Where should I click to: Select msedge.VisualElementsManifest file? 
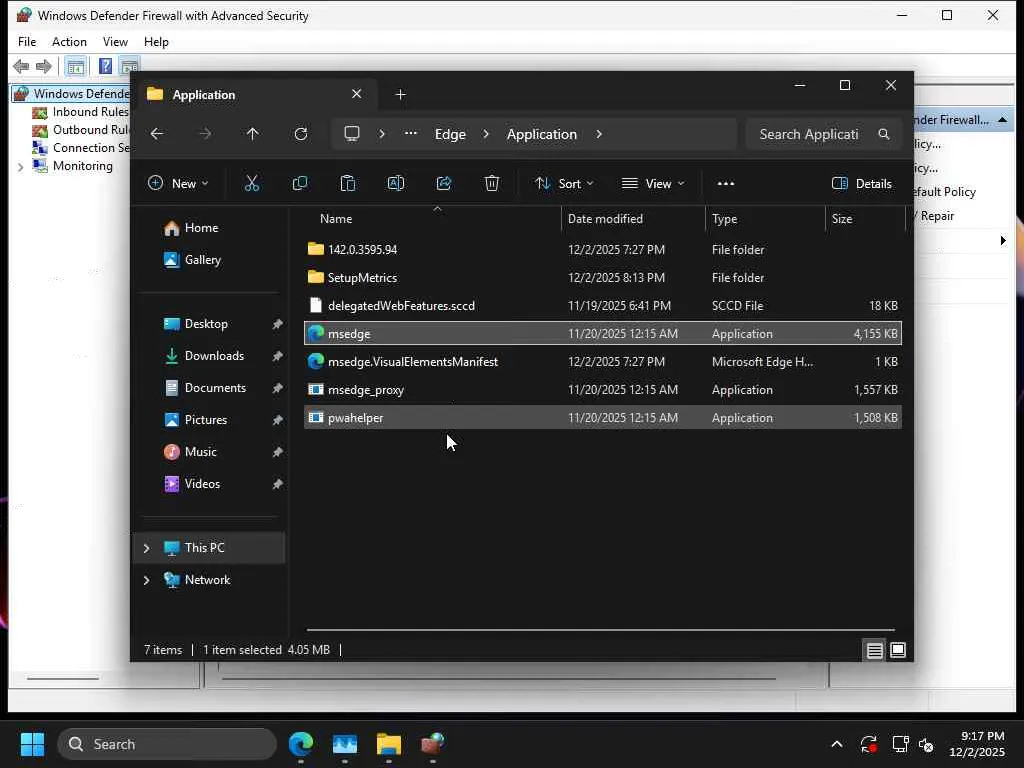[x=603, y=362]
